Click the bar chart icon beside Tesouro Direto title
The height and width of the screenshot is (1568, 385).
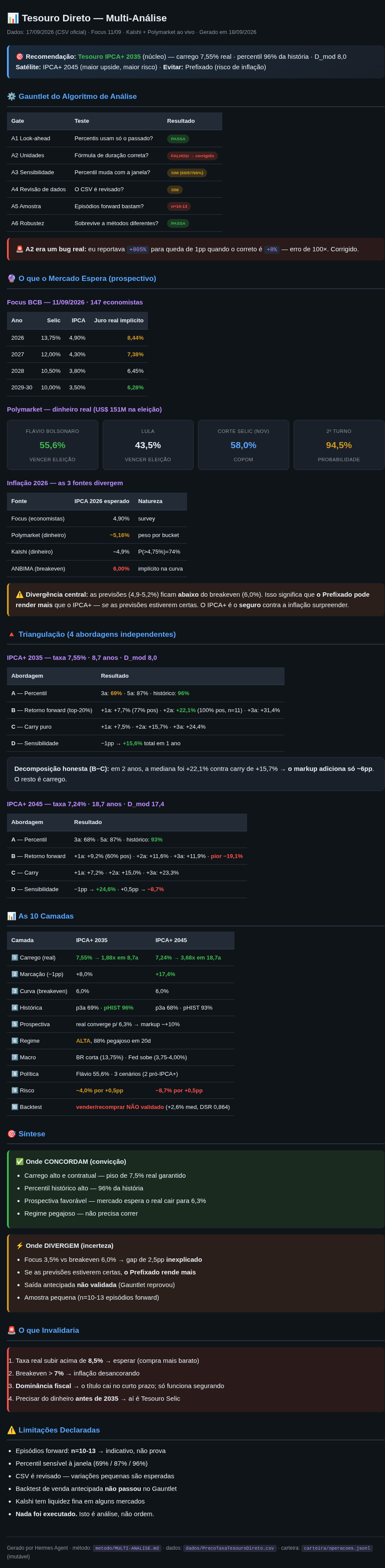point(13,18)
